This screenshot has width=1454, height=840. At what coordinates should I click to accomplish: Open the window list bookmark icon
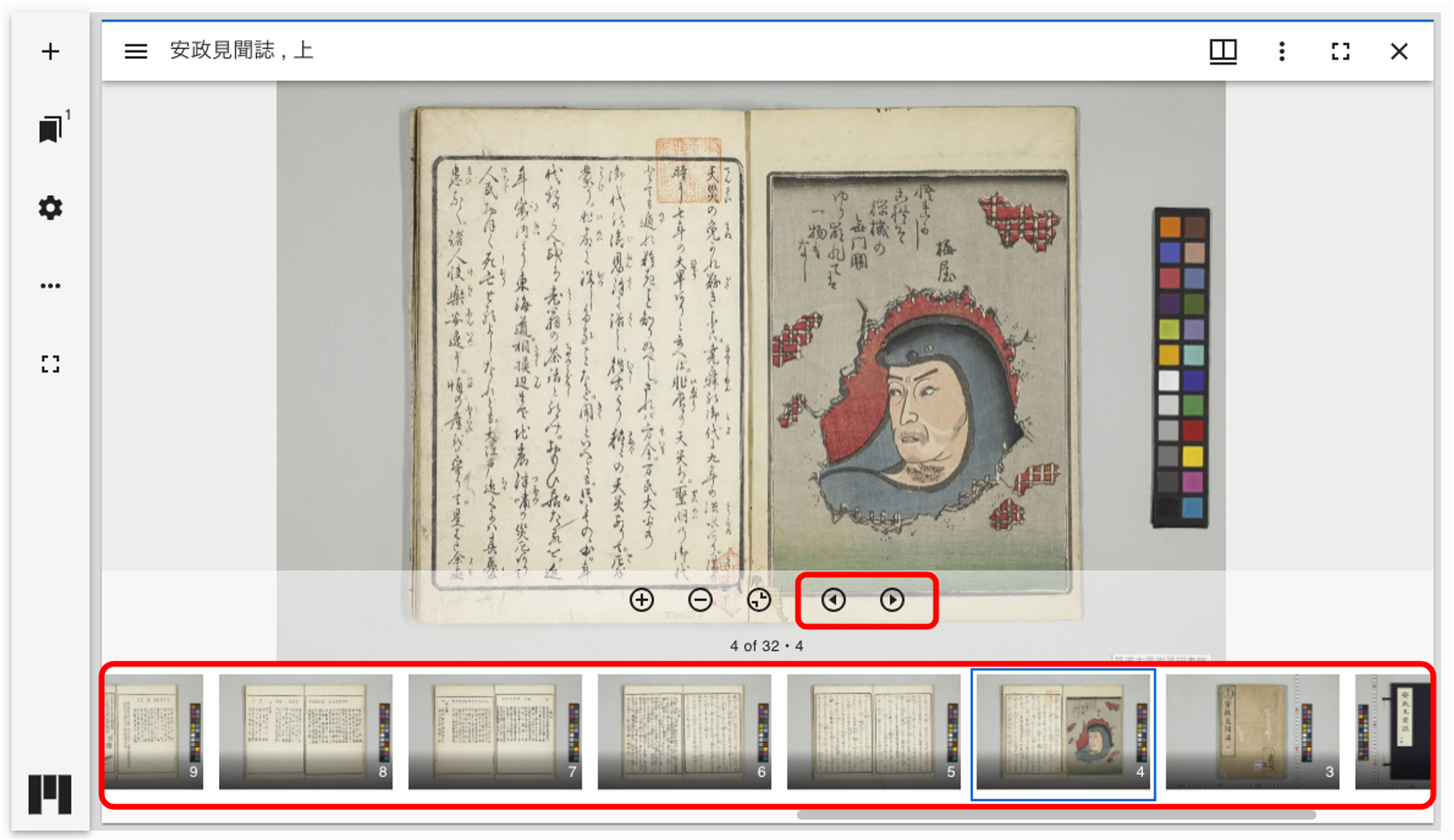(x=50, y=130)
